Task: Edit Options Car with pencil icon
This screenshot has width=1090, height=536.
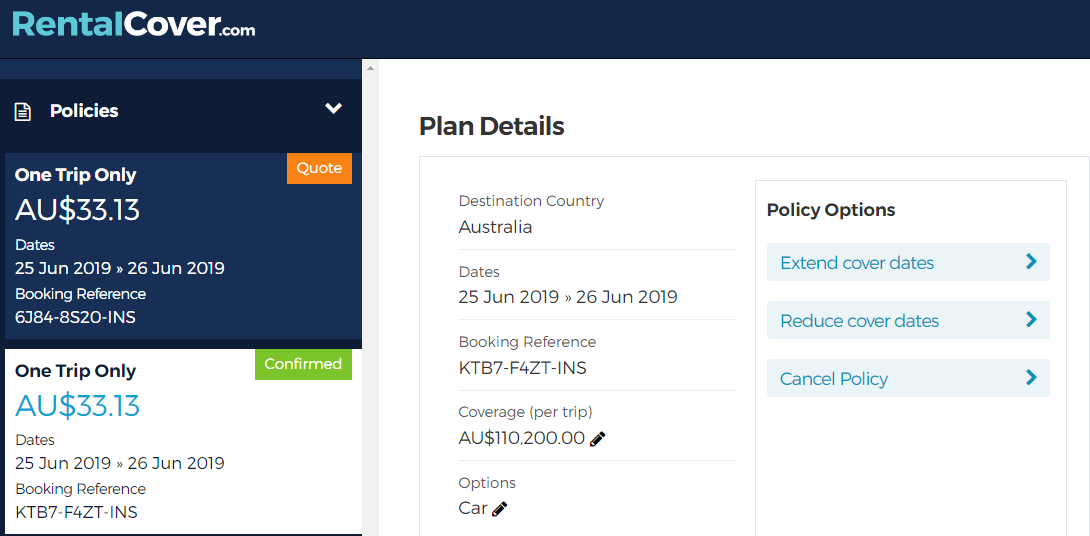Action: click(499, 510)
